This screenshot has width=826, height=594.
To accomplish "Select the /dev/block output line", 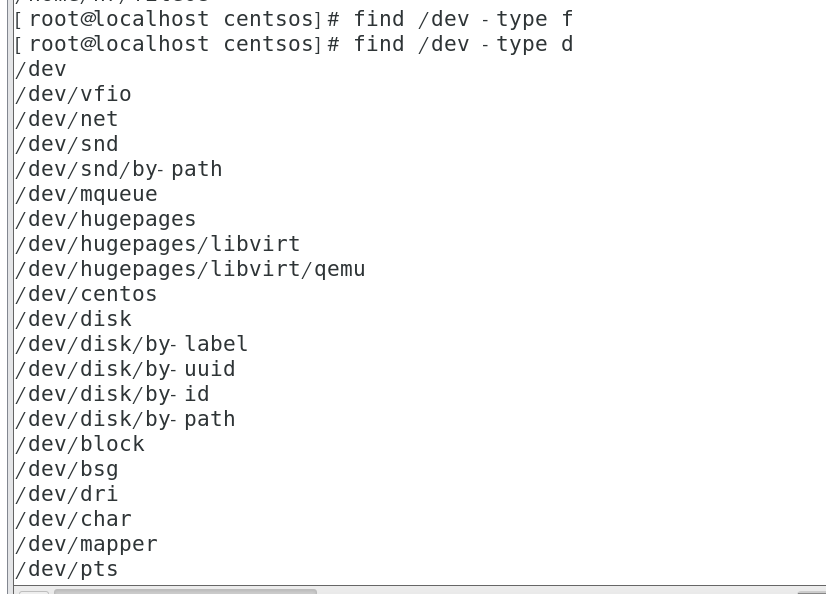I will pos(80,444).
